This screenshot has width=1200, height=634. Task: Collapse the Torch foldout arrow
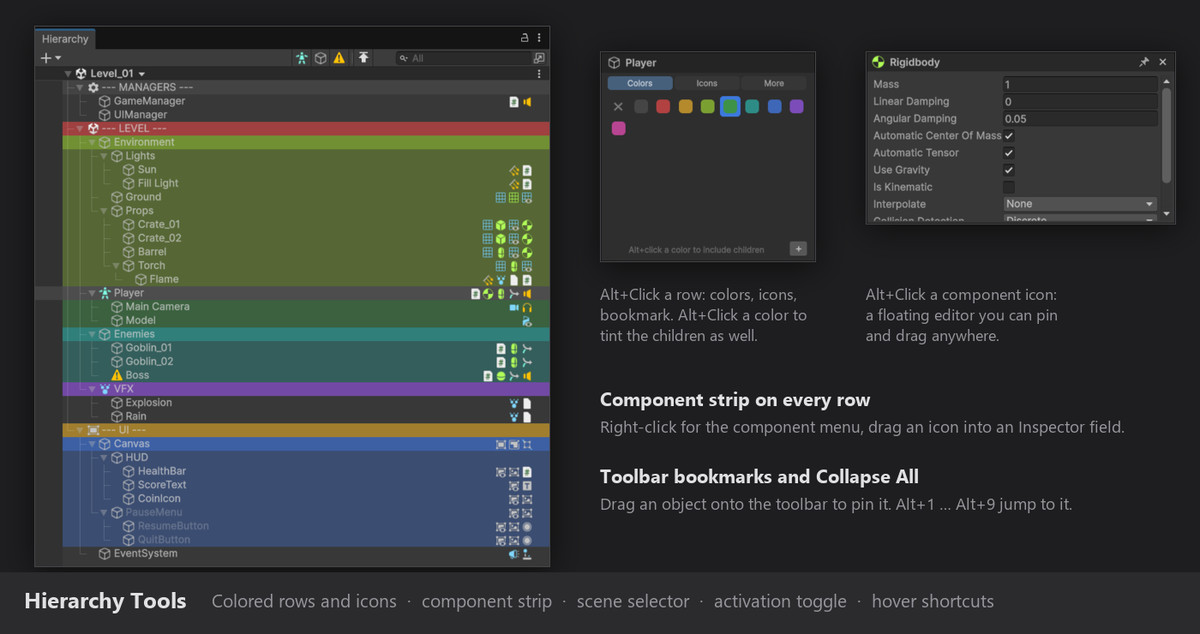[x=116, y=266]
